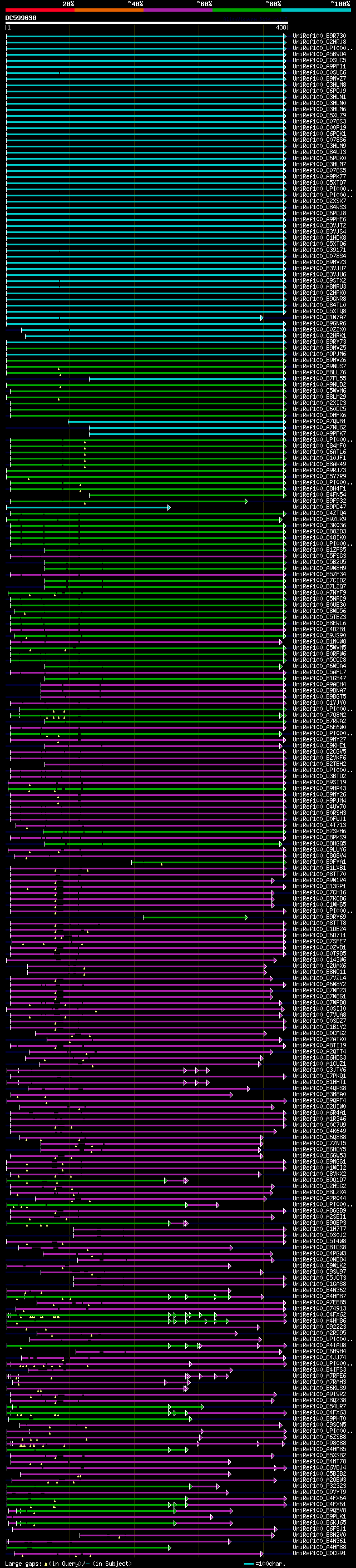Open hit UniRef100_Q4FX62
This screenshot has width=356, height=1568.
click(x=319, y=1314)
